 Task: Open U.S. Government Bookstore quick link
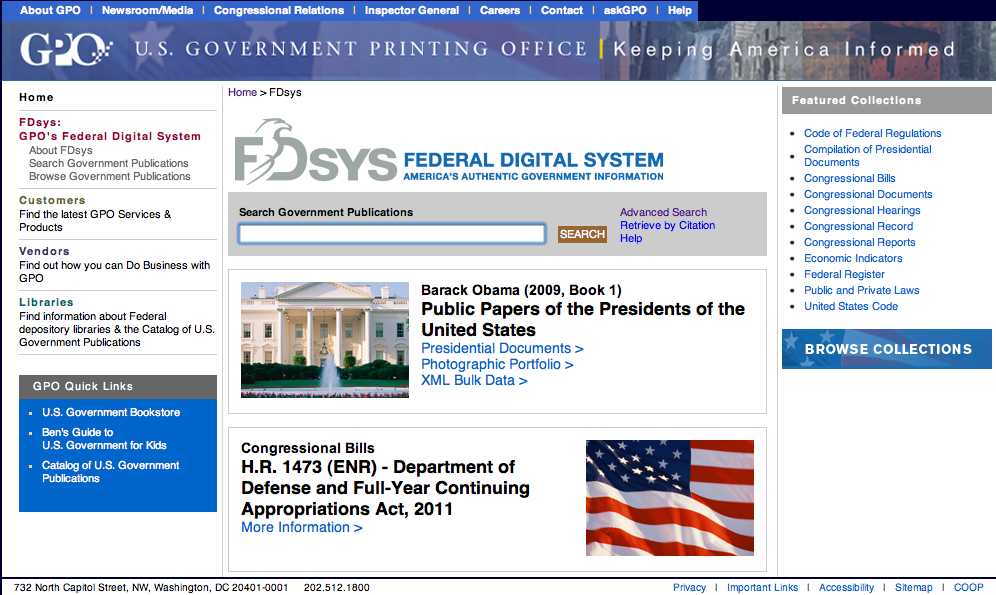111,412
